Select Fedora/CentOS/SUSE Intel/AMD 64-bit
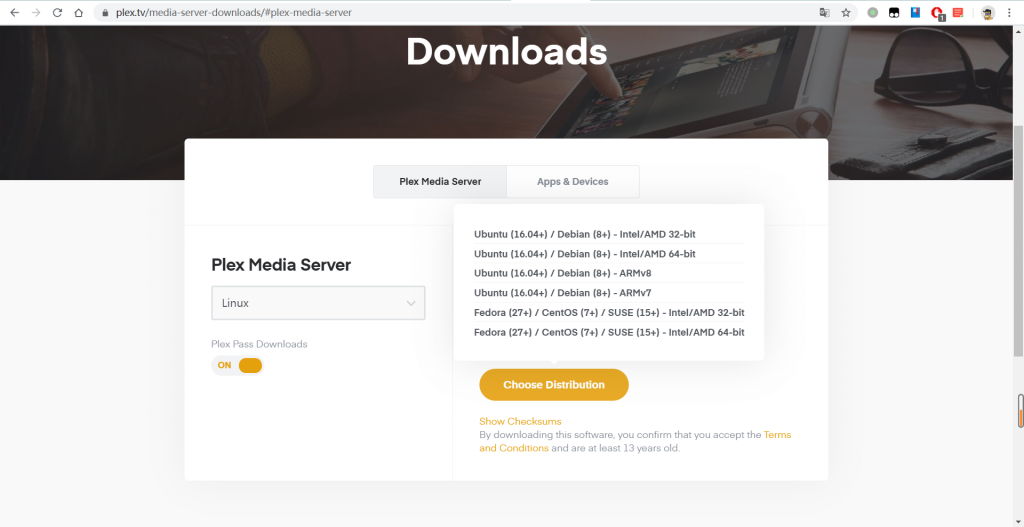Viewport: 1024px width, 527px height. point(609,332)
